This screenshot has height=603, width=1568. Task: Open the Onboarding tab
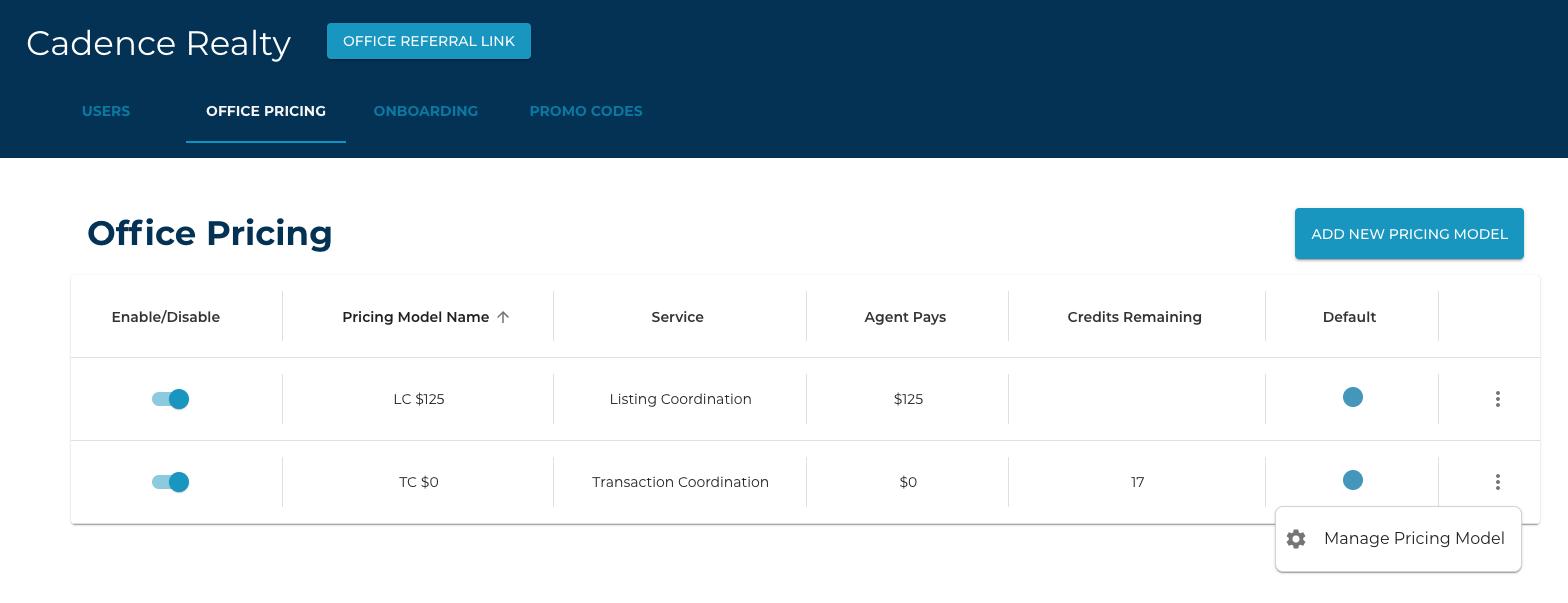click(x=426, y=111)
